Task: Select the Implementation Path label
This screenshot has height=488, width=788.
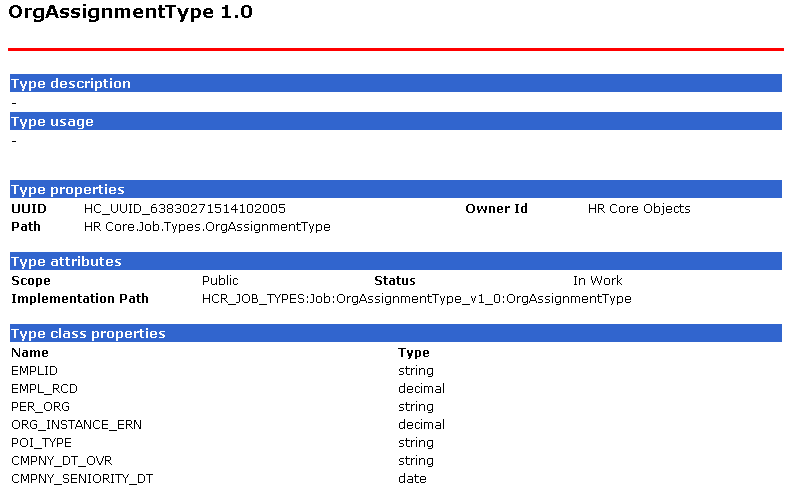Action: 79,299
